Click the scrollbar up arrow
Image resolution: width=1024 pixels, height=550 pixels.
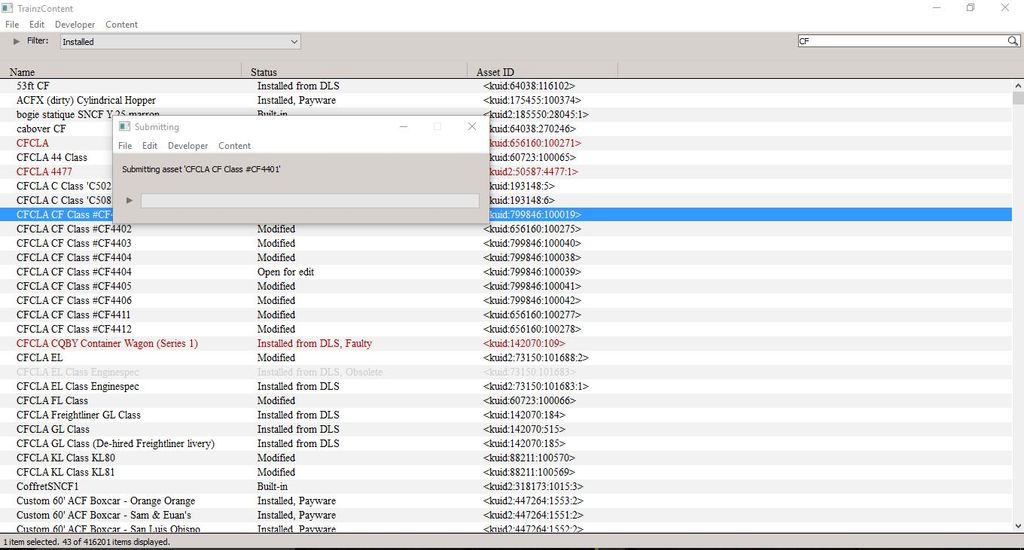(x=1018, y=86)
